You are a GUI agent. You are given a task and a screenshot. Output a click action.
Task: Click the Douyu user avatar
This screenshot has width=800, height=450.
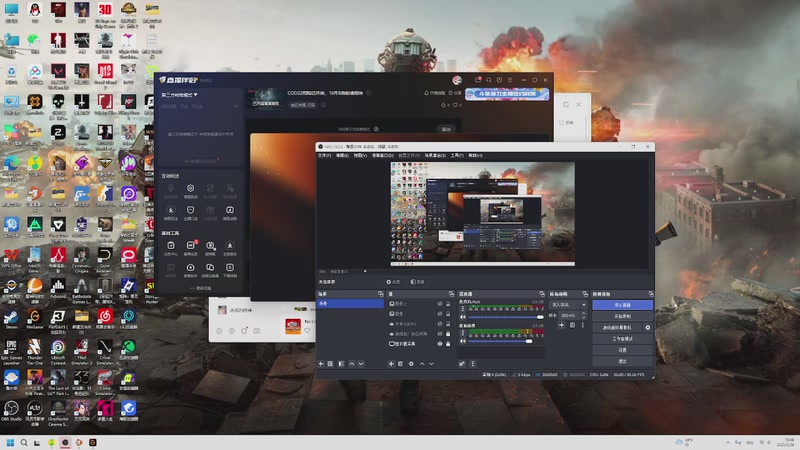[457, 80]
